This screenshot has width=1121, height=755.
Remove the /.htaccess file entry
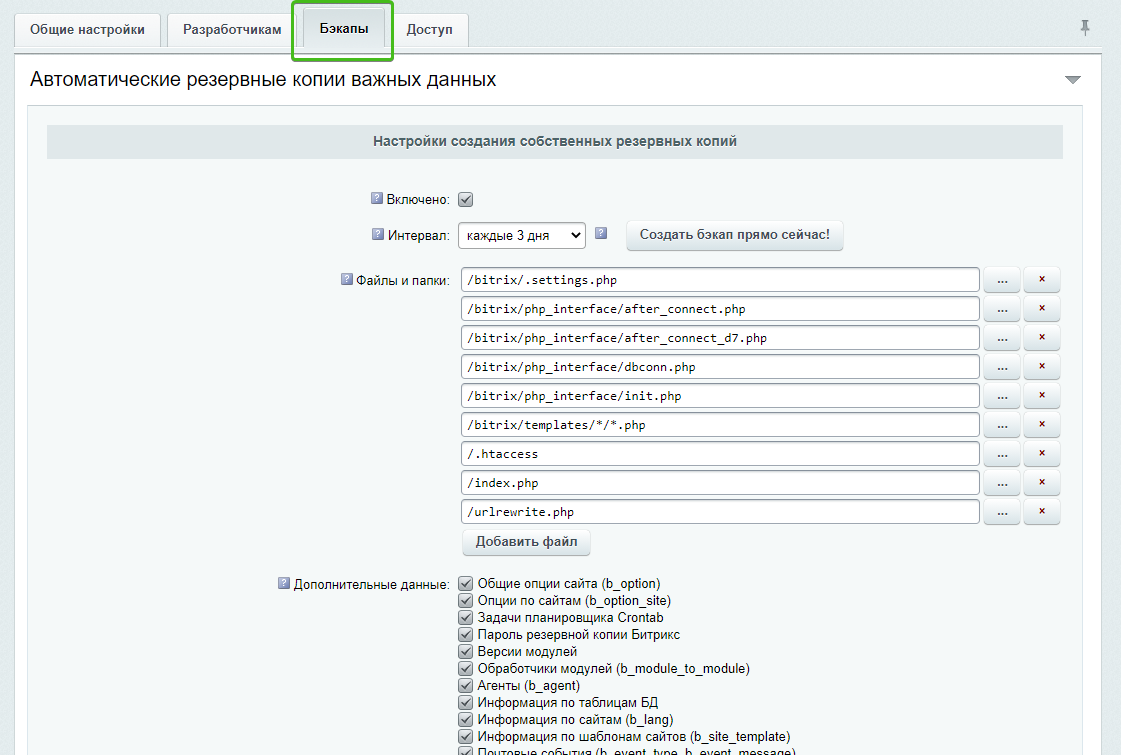click(1042, 454)
